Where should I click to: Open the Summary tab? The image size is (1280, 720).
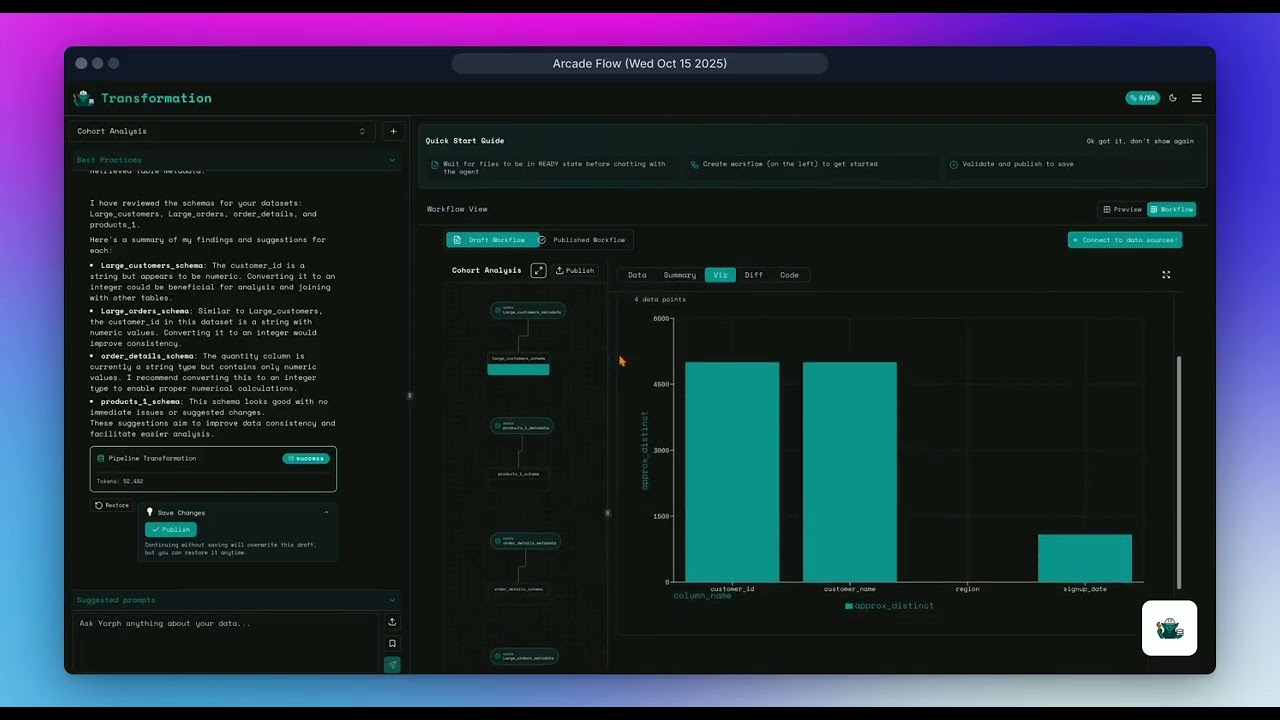pos(680,275)
